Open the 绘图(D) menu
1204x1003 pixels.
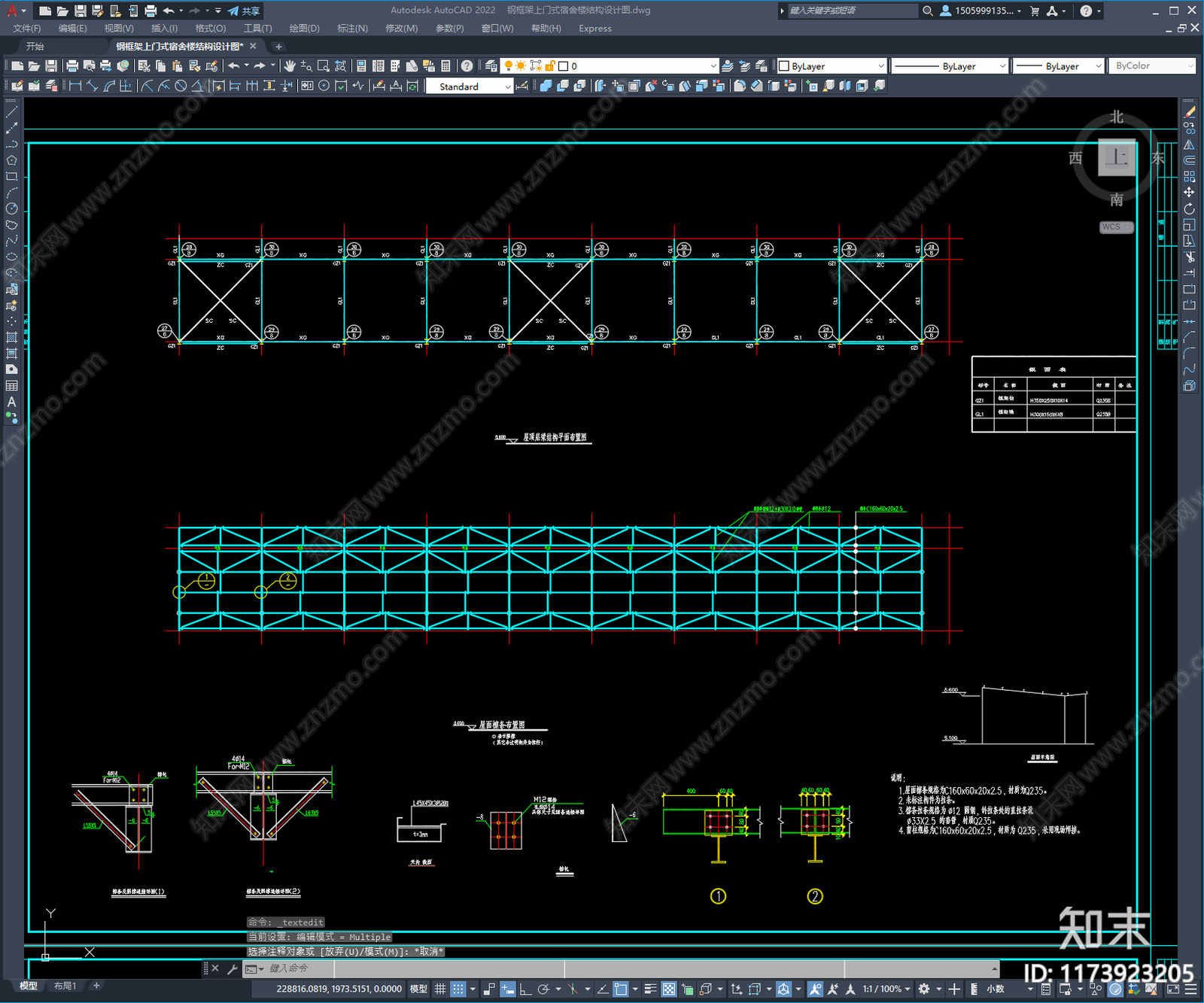pyautogui.click(x=305, y=29)
